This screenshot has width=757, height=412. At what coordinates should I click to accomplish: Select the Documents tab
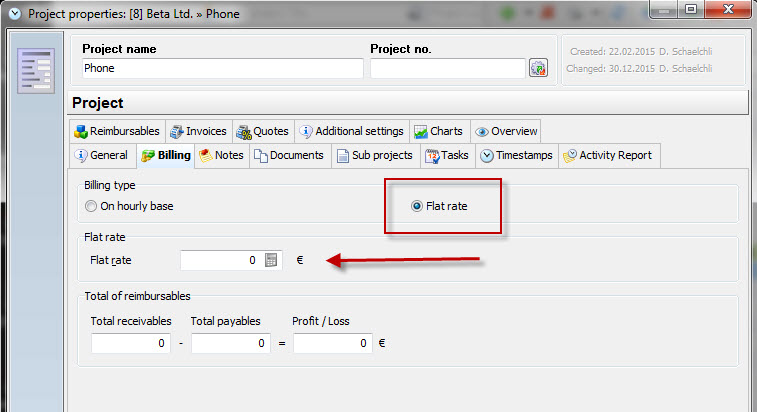[288, 155]
